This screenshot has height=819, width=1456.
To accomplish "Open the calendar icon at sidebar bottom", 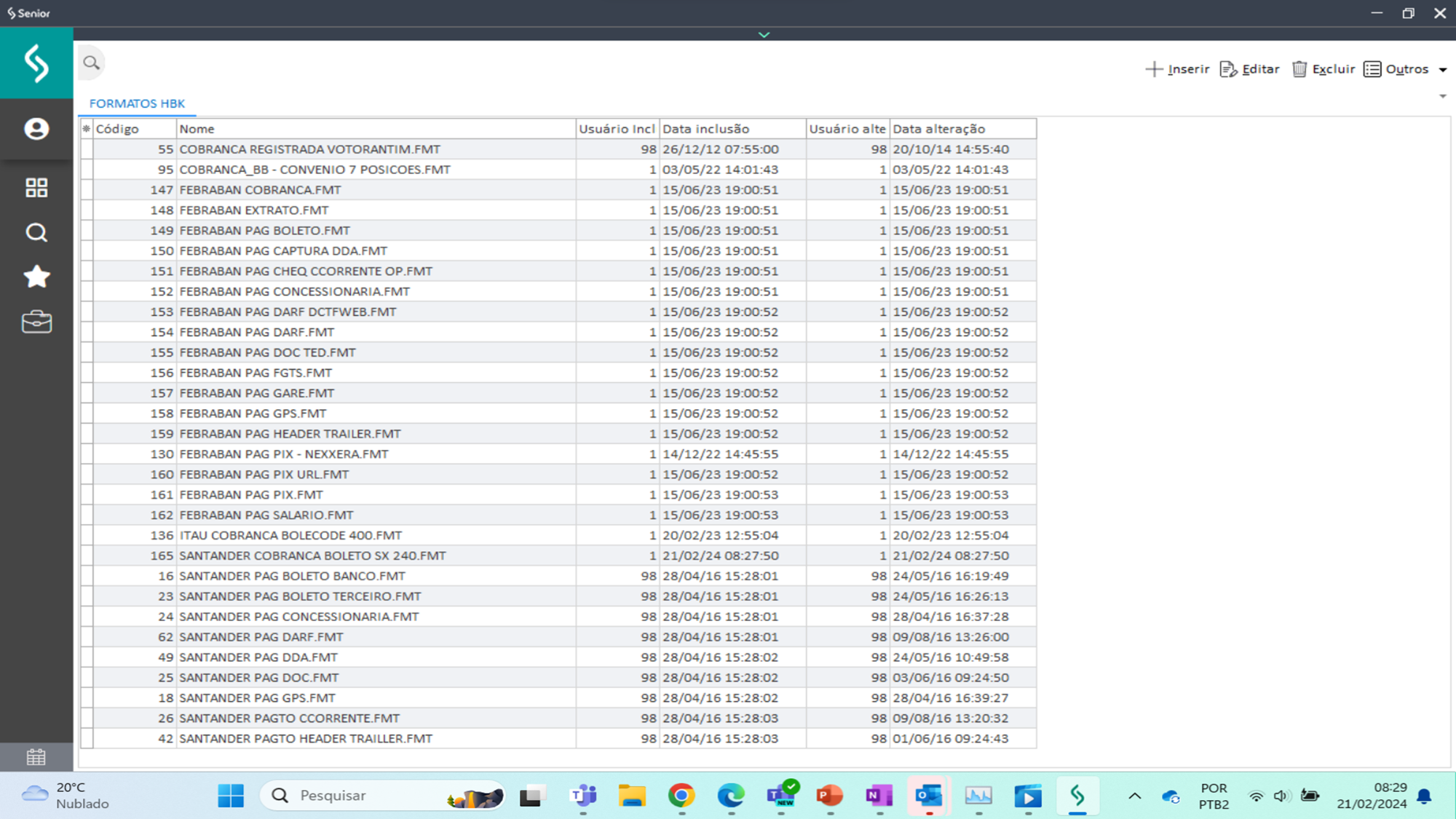I will click(x=36, y=757).
